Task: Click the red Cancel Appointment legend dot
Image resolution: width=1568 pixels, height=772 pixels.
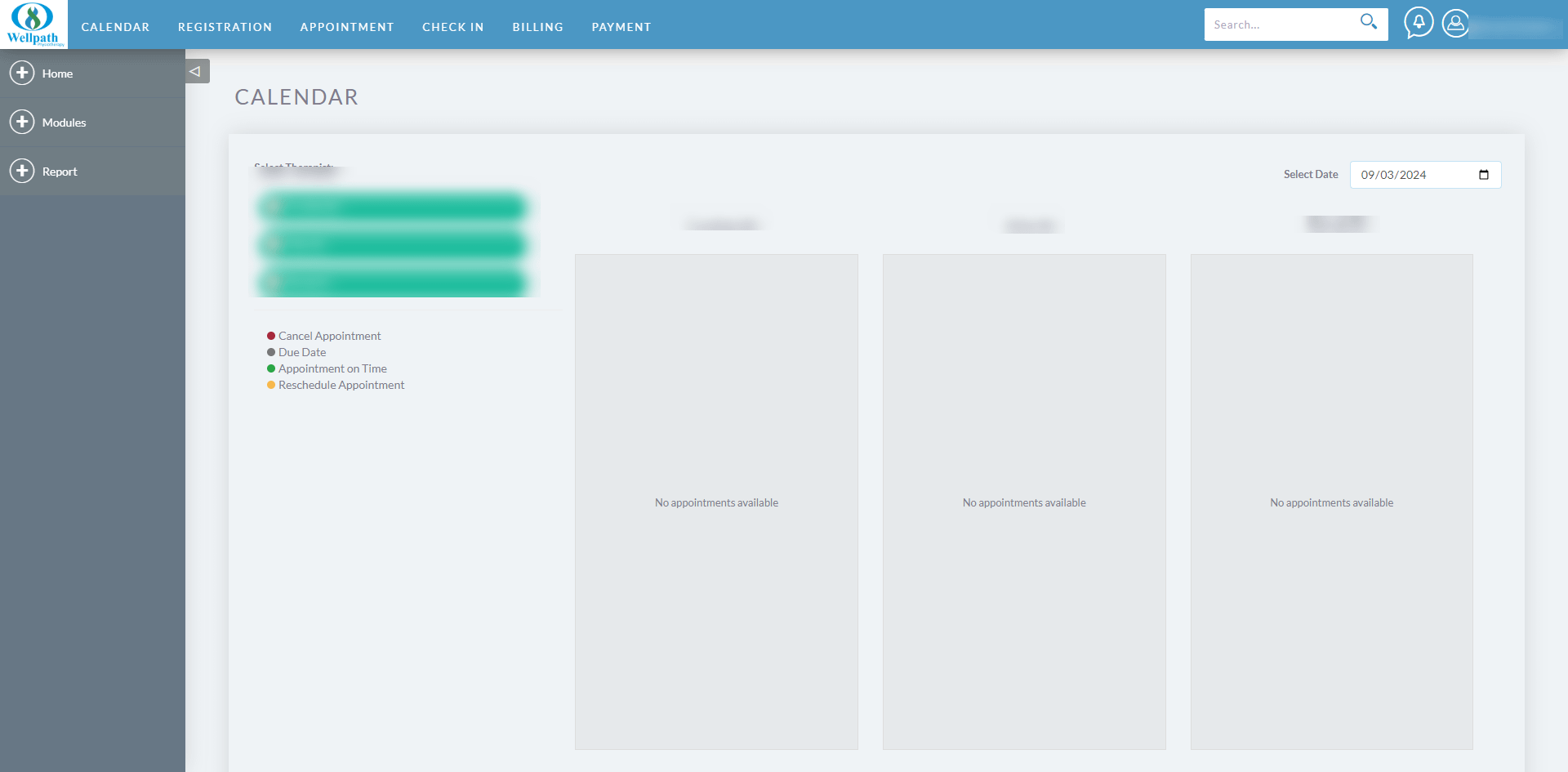Action: (271, 336)
